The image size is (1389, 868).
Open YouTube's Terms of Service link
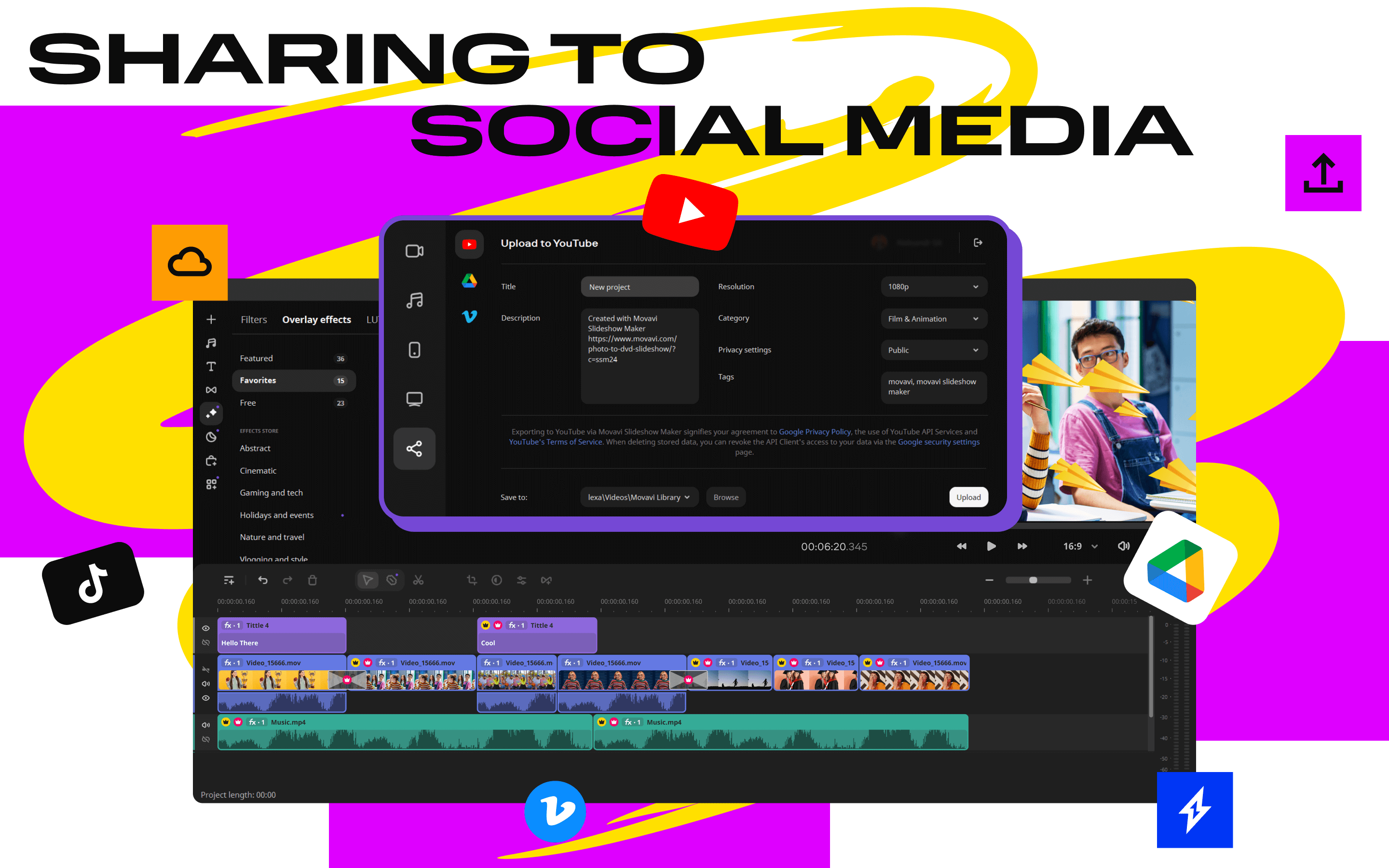click(x=556, y=442)
